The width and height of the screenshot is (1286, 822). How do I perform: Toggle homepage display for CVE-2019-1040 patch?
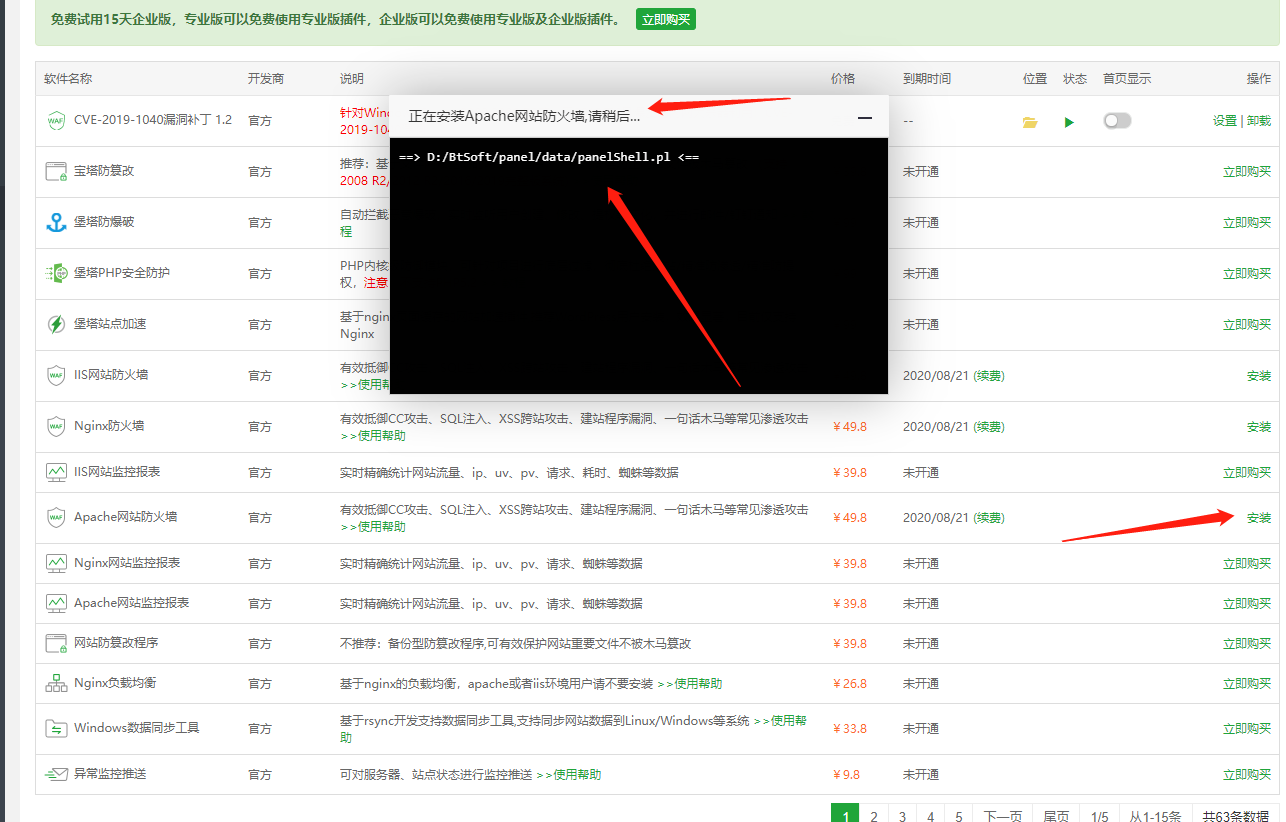1117,120
